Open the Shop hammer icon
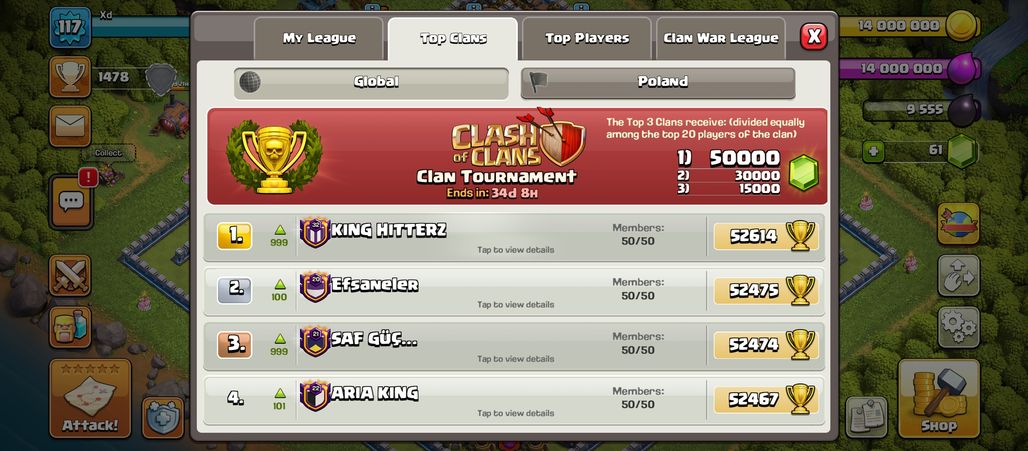 939,398
